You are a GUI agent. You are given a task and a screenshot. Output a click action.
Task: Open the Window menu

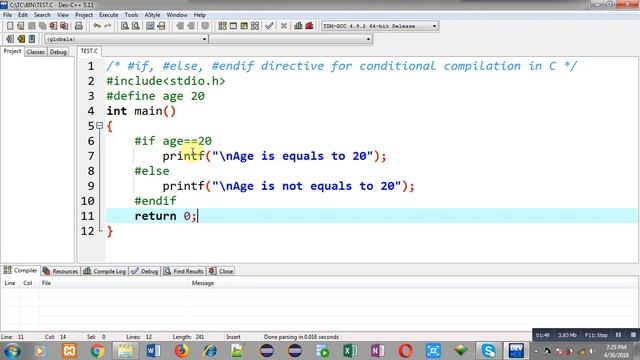pos(177,15)
